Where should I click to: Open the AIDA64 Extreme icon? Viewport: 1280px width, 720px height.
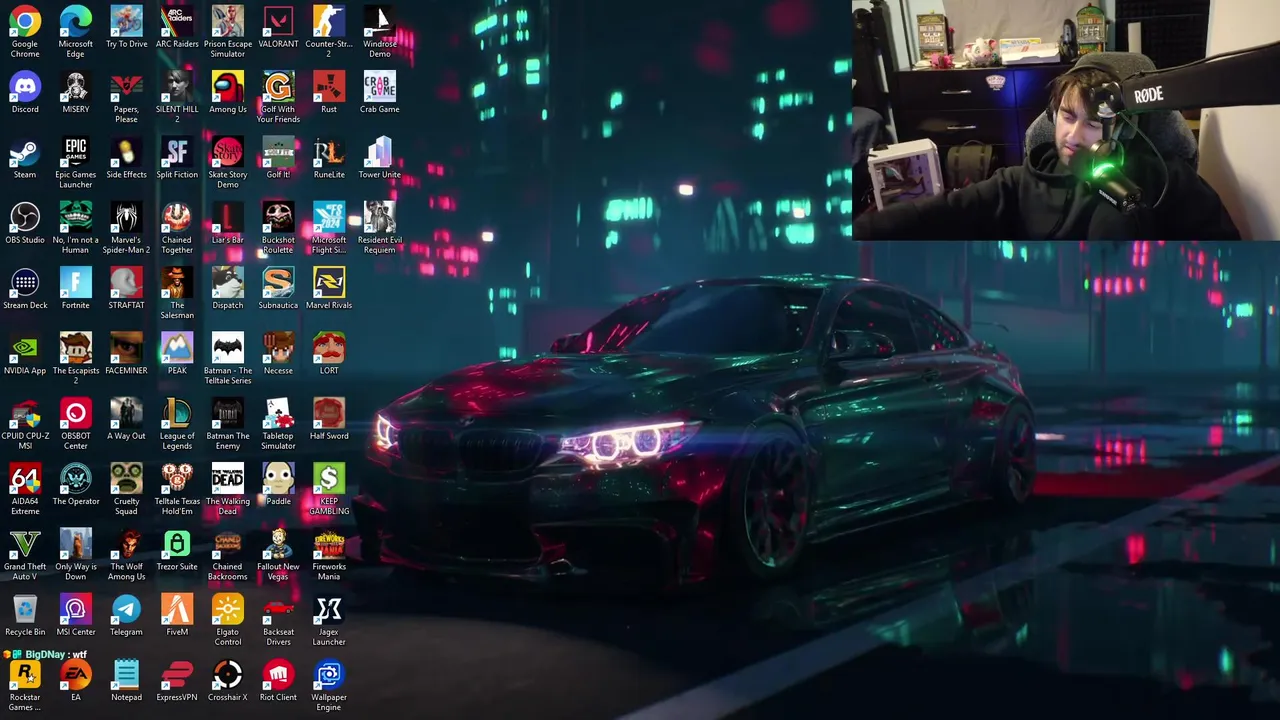tap(25, 489)
